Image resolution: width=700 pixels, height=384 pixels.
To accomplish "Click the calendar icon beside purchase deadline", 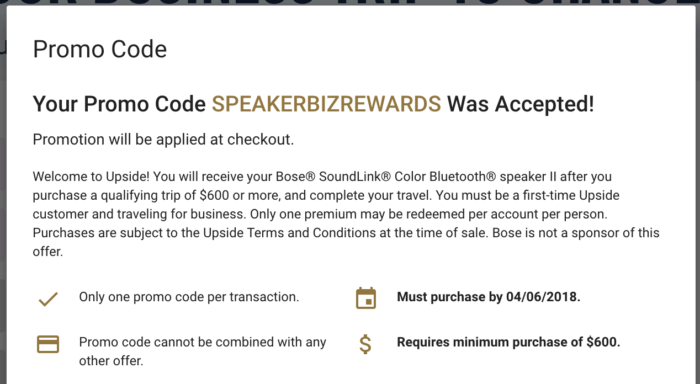I will coord(366,298).
